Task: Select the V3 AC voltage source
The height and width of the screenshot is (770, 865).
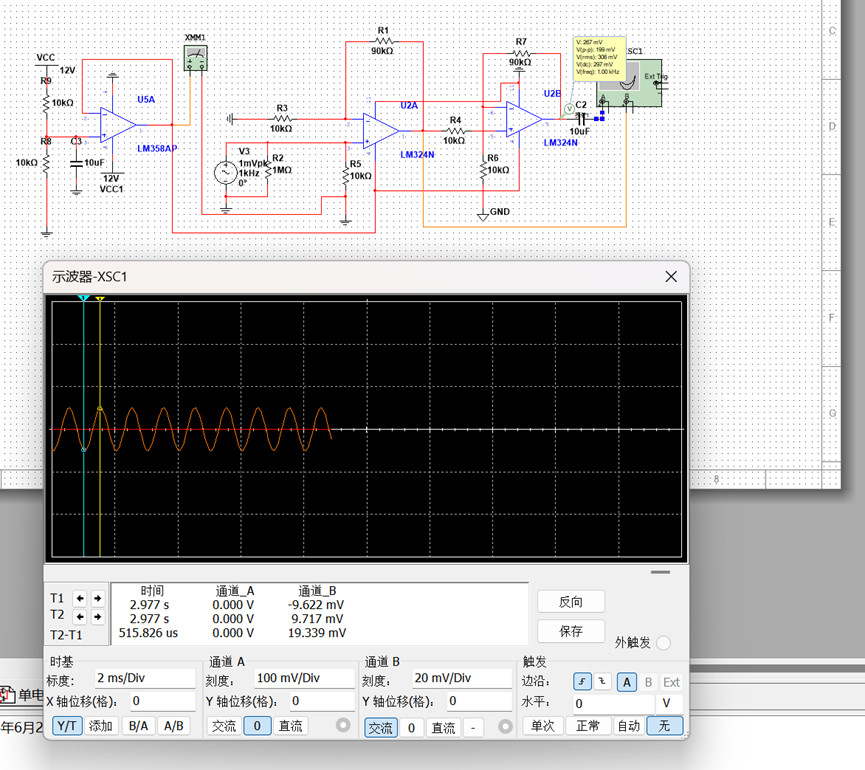Action: (225, 173)
